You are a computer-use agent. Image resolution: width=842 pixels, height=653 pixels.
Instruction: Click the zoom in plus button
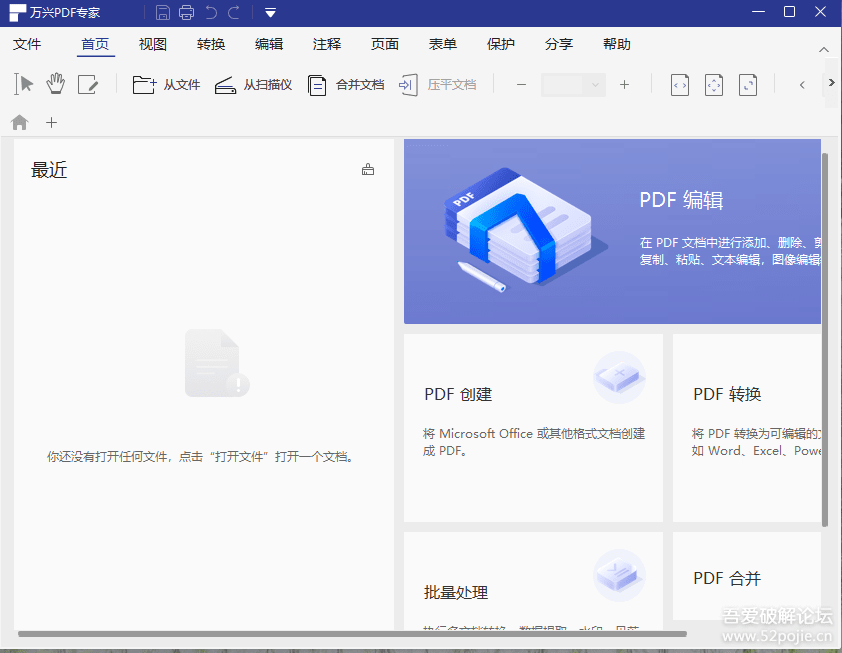[624, 85]
